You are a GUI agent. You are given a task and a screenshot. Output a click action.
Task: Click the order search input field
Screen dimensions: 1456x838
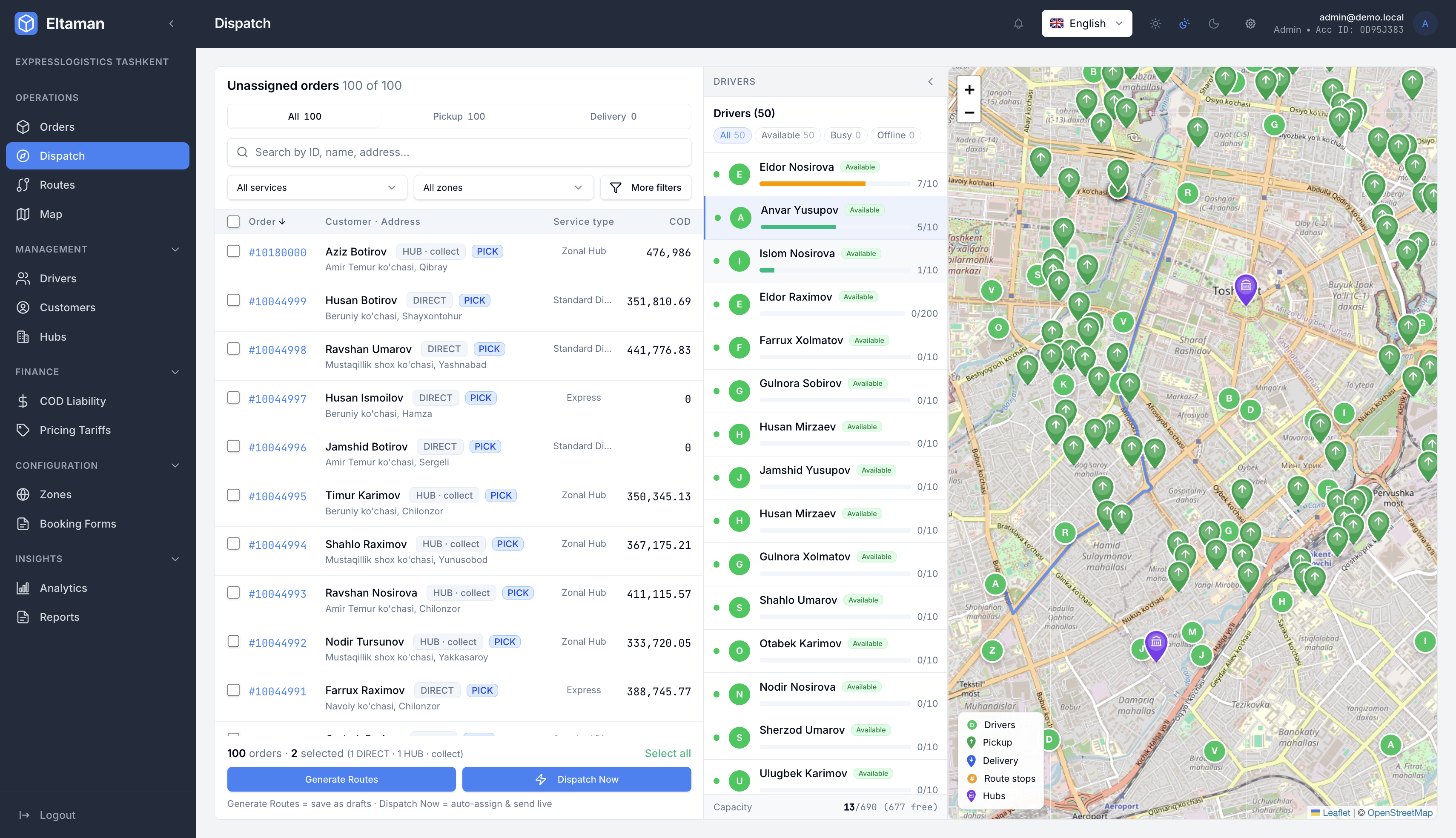459,152
